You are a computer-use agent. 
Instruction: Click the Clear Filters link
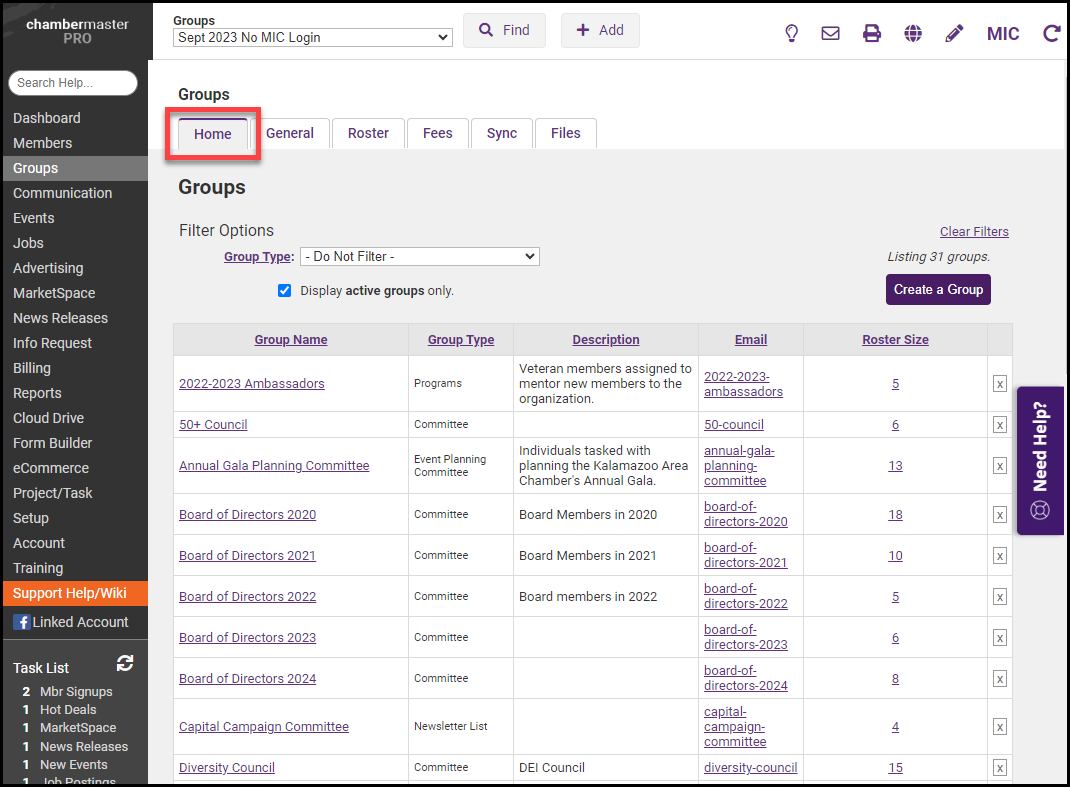tap(974, 232)
